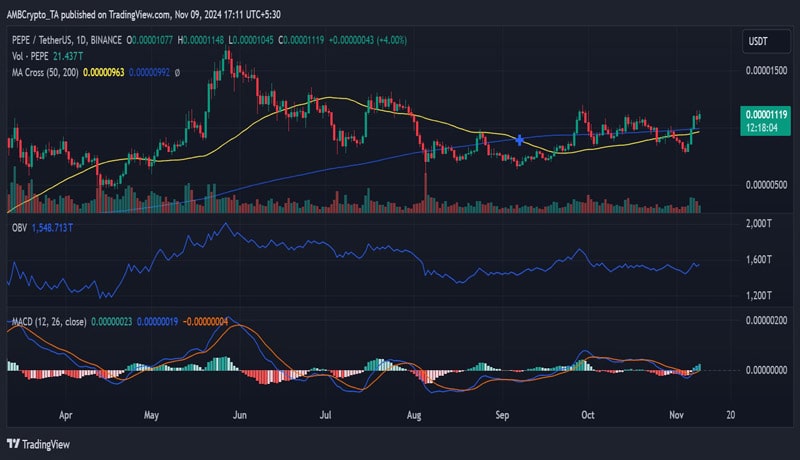This screenshot has width=800, height=460.
Task: Click the OBV indicator label
Action: point(19,227)
